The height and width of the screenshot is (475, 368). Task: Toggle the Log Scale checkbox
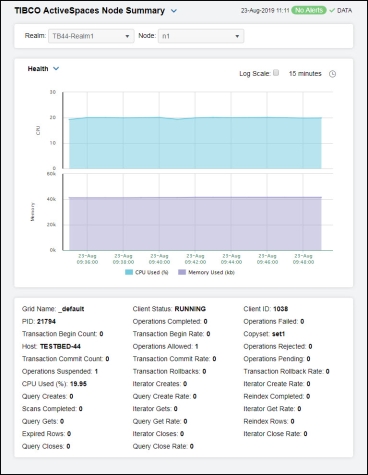(276, 73)
